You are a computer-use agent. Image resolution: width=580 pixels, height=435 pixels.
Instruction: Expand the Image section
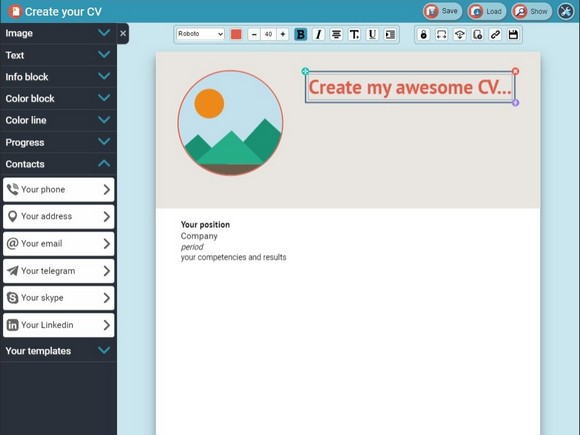(x=58, y=33)
